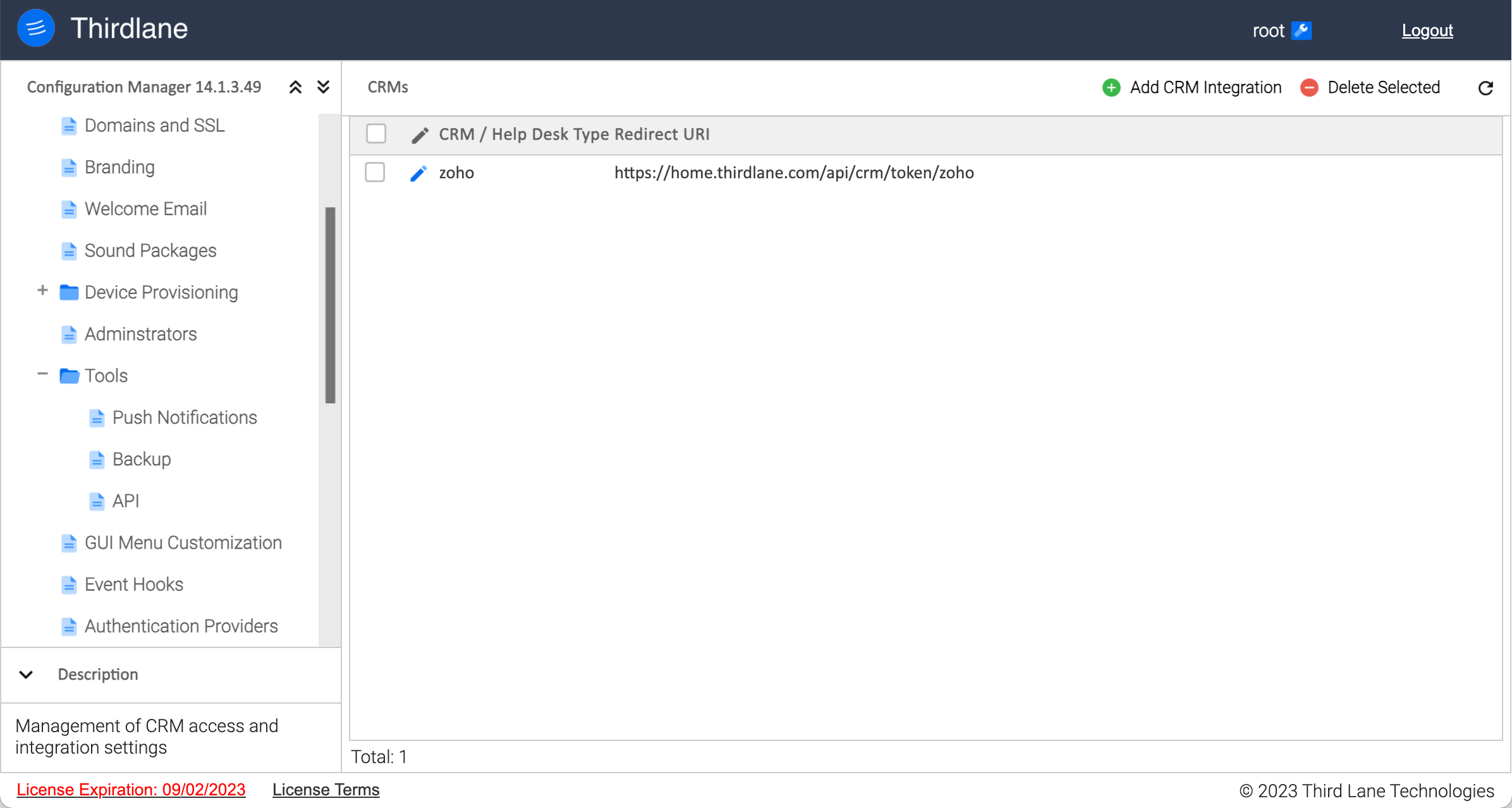Click the Add CRM Integration button

[x=1192, y=87]
